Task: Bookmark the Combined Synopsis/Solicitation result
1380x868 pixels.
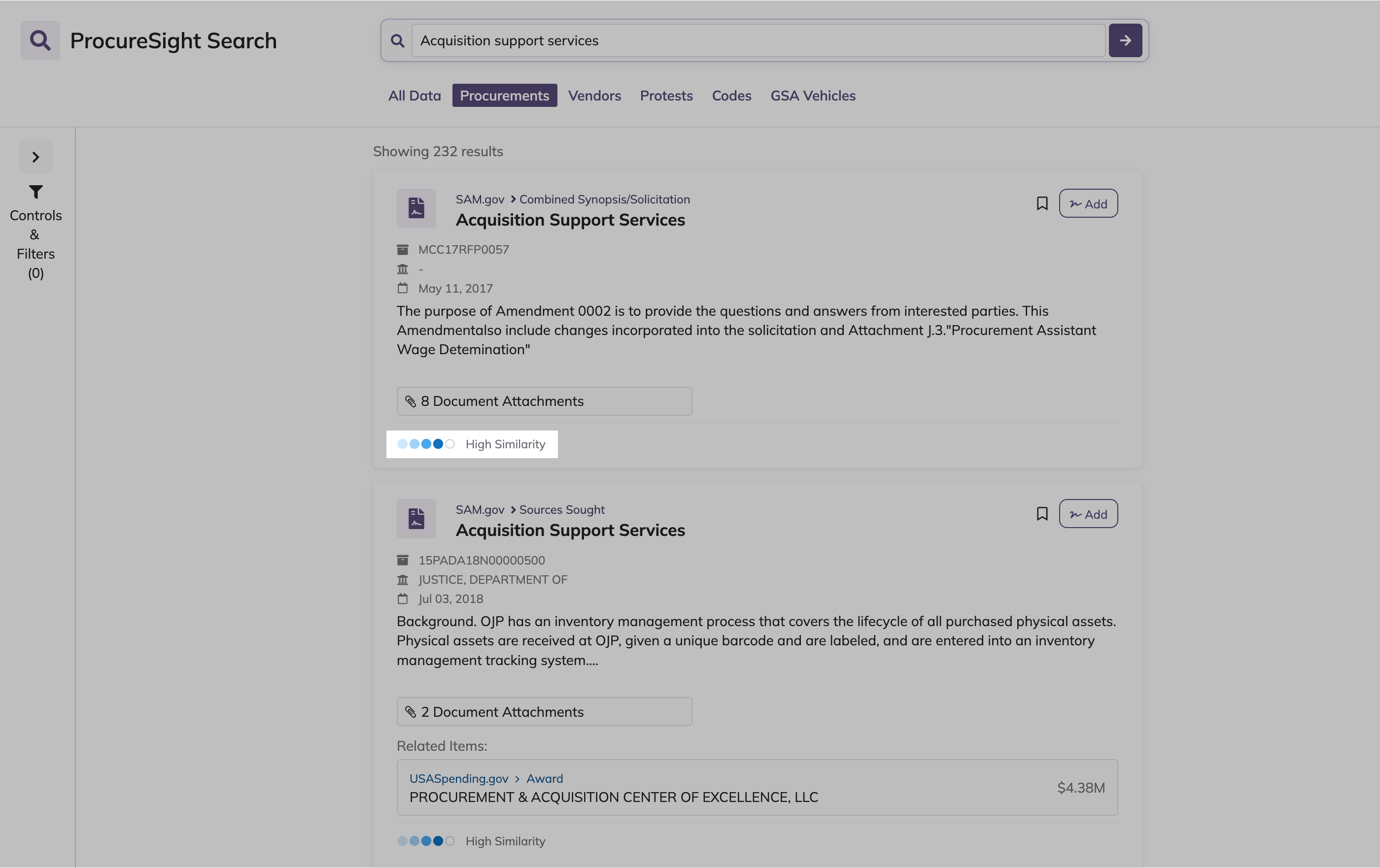Action: click(x=1042, y=203)
